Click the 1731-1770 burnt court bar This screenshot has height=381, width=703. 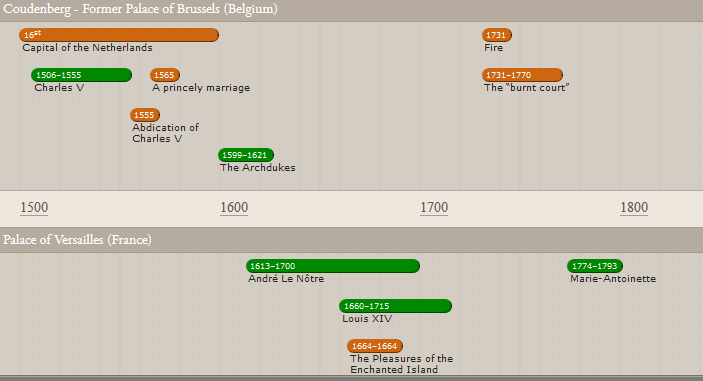point(522,75)
